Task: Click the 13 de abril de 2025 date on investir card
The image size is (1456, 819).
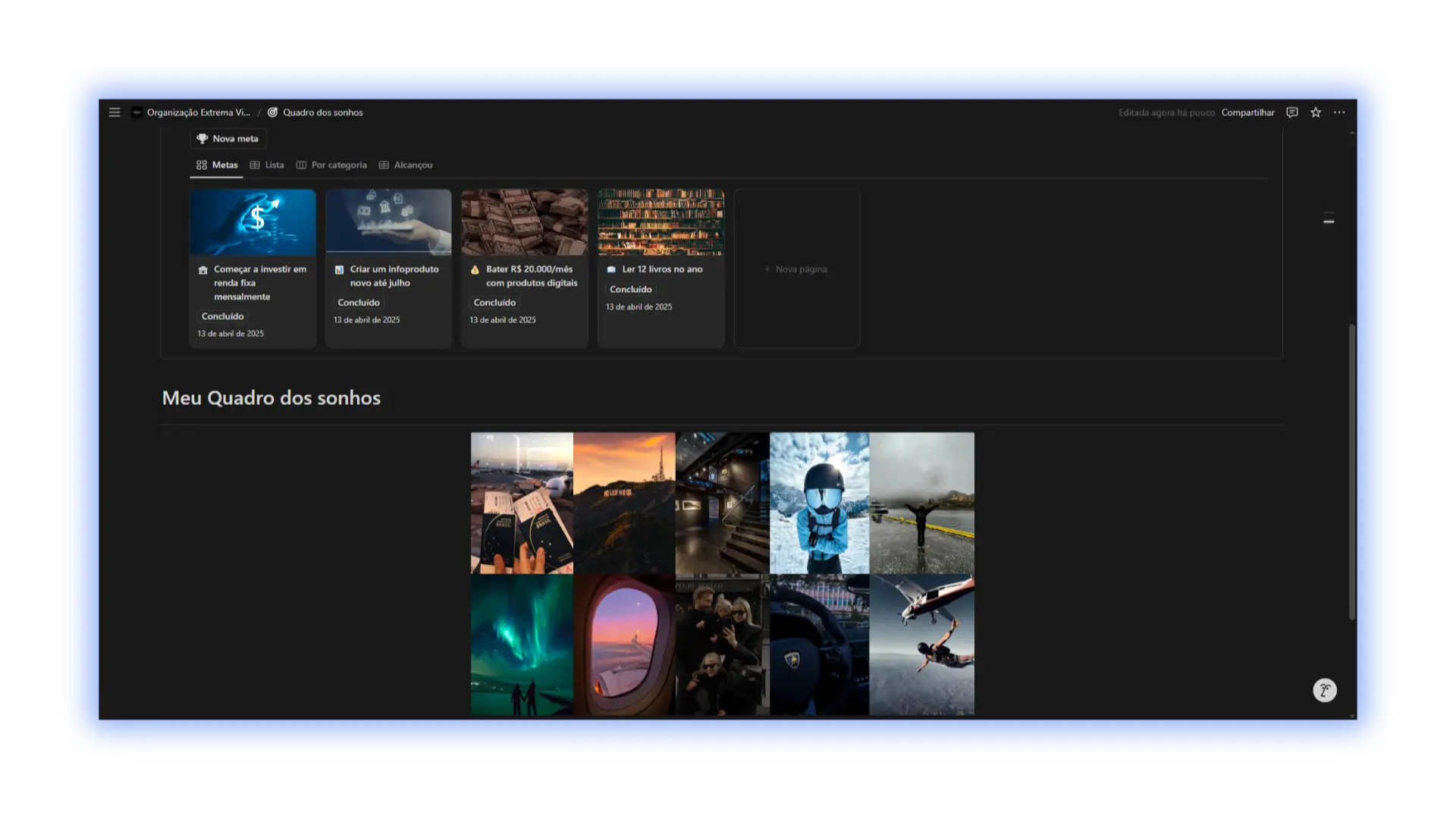Action: pos(231,334)
